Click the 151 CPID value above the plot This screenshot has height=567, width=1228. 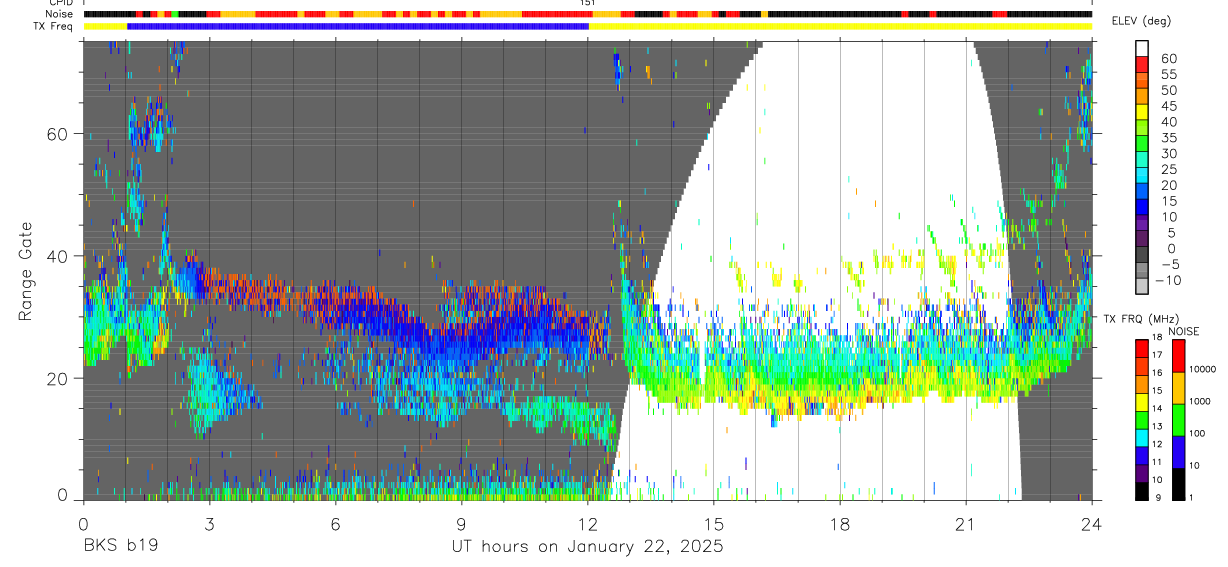(588, 4)
